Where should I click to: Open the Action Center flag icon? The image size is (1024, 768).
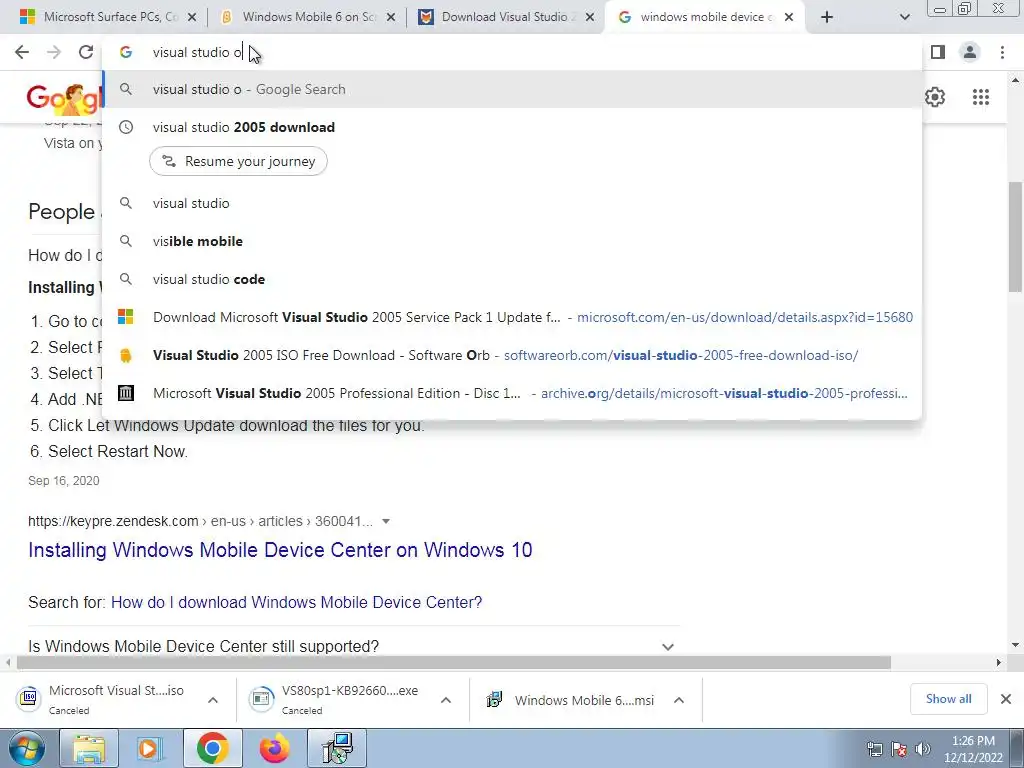pyautogui.click(x=899, y=749)
